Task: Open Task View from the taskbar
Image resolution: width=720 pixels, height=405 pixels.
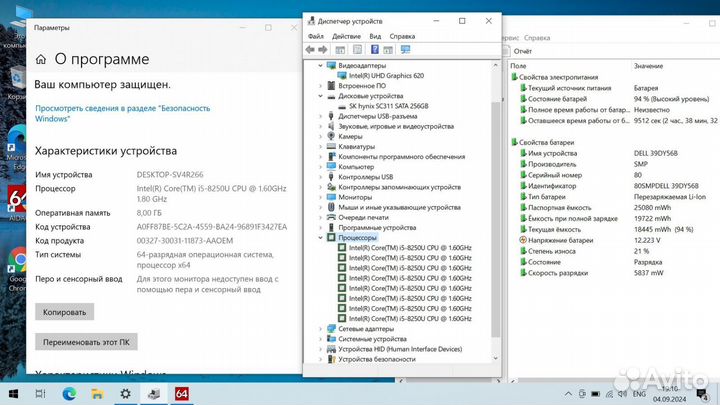Action: (40, 394)
